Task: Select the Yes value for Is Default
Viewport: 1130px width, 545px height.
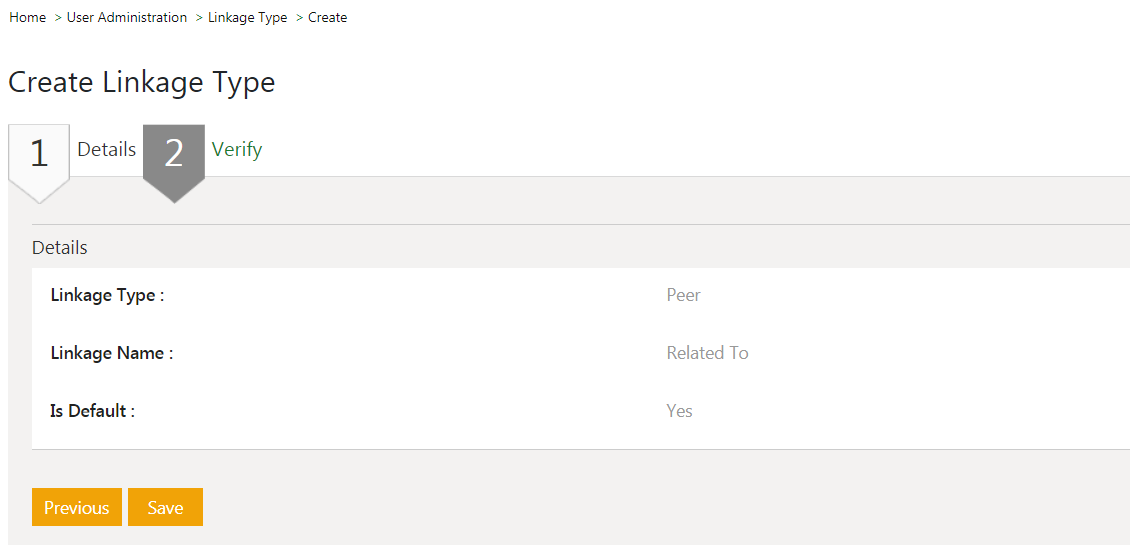Action: coord(679,412)
